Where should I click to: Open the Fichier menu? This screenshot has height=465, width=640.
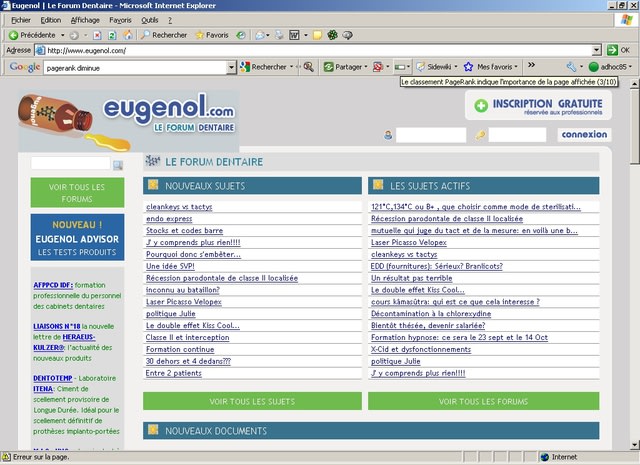tap(21, 20)
